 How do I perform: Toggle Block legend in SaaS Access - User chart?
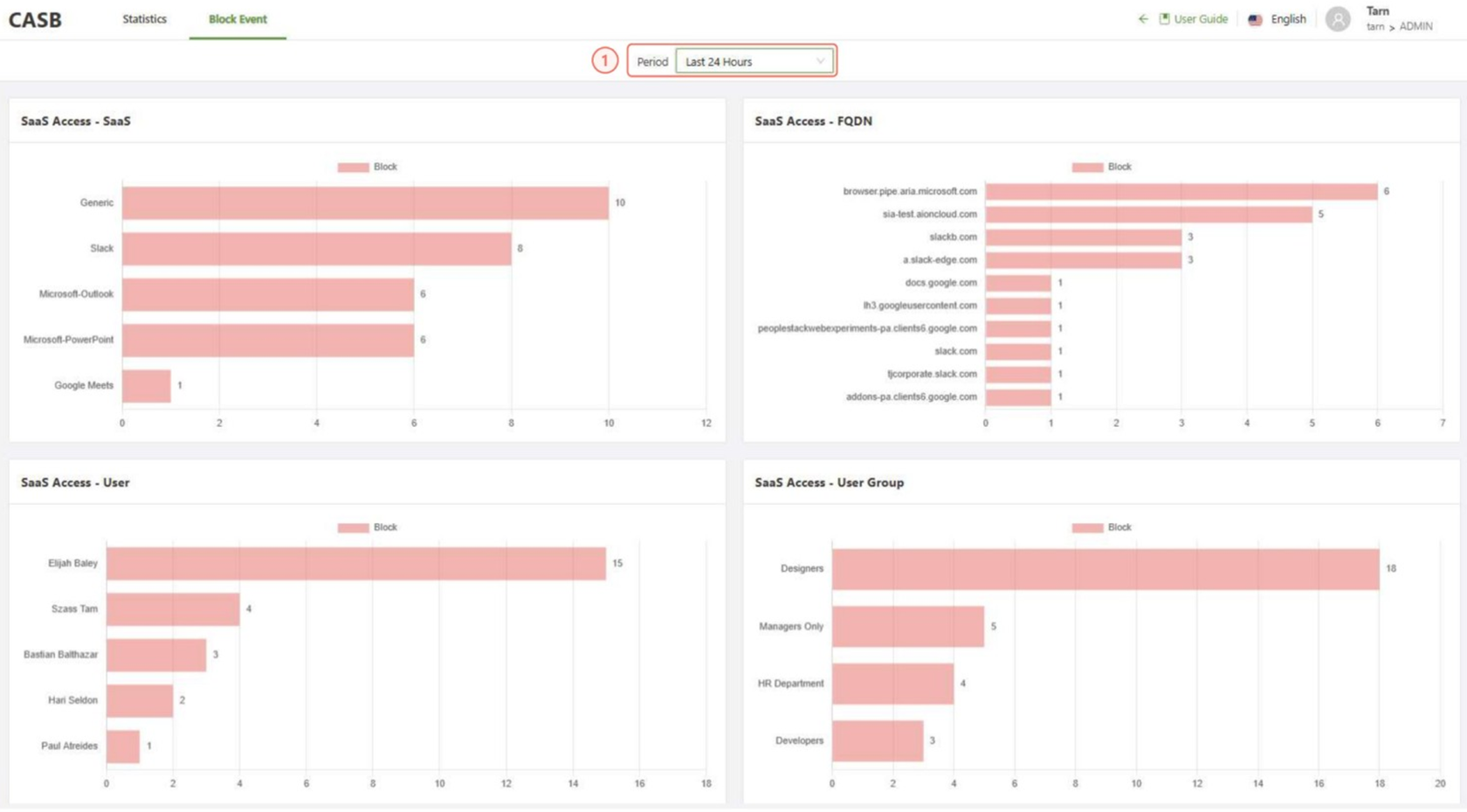367,527
